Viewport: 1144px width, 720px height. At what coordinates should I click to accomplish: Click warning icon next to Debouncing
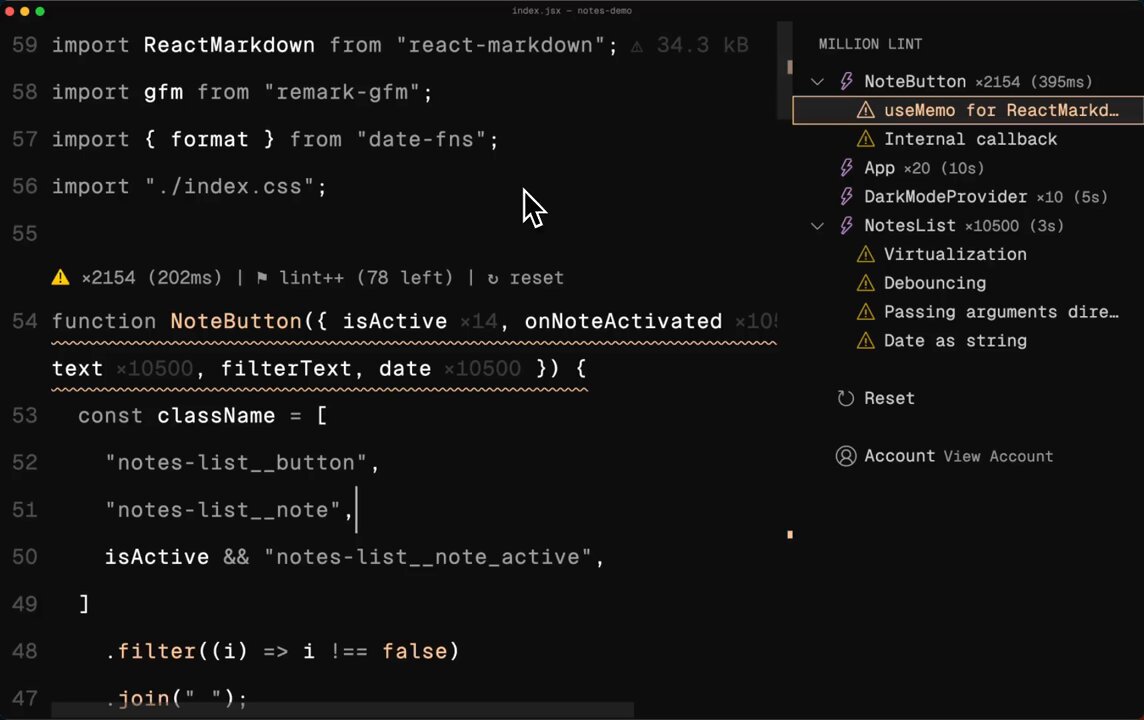pos(866,284)
